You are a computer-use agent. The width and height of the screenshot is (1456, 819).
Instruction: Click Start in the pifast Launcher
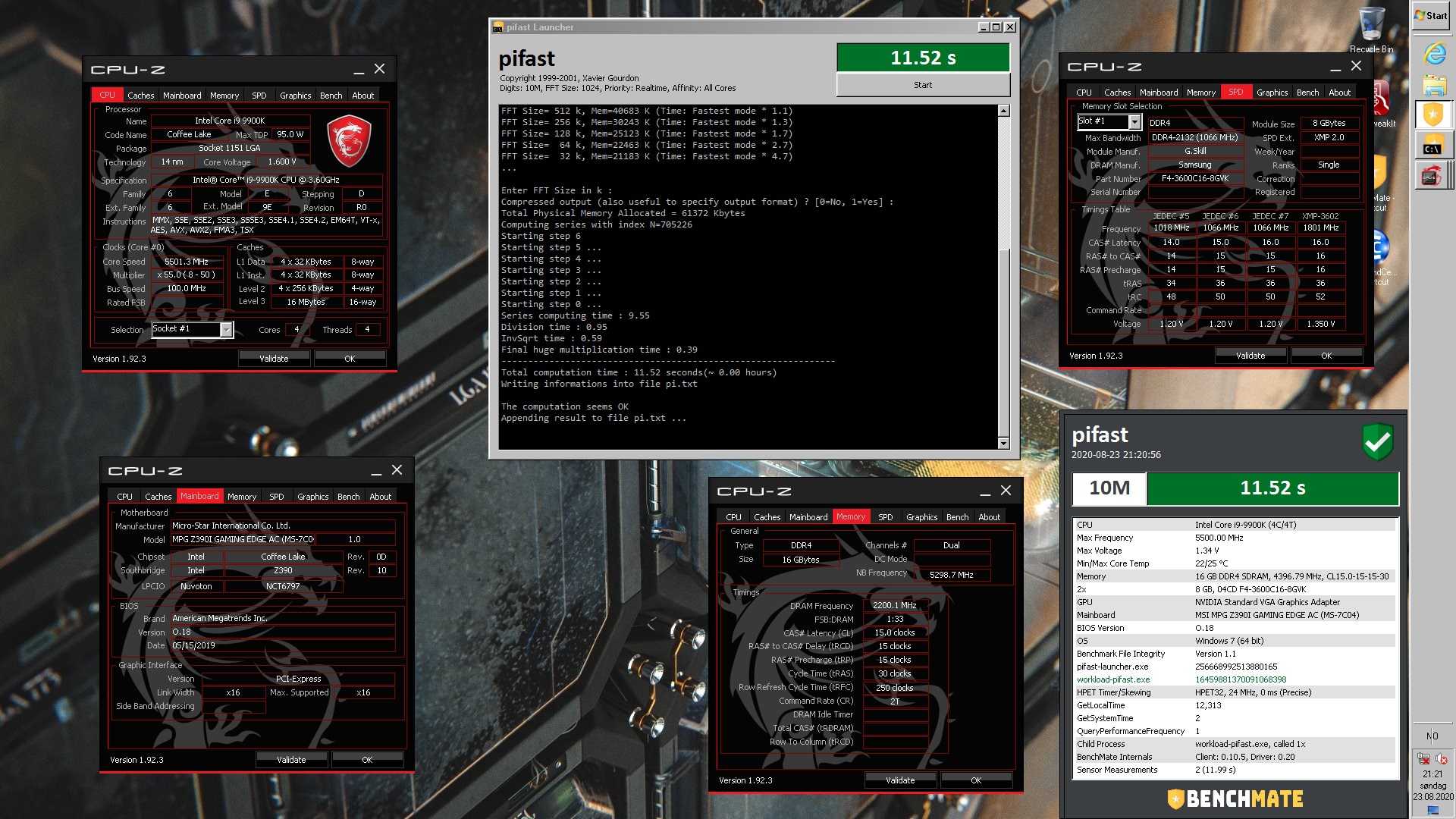923,85
